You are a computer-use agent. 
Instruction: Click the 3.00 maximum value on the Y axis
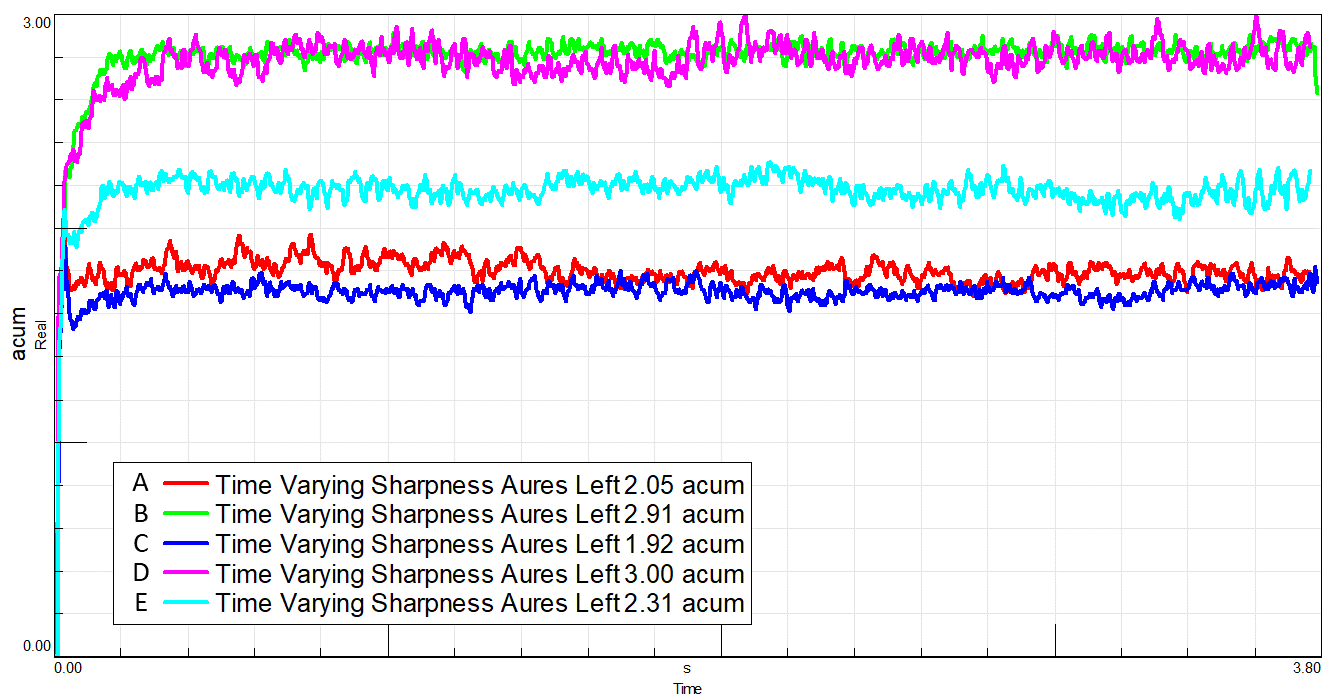[x=36, y=22]
